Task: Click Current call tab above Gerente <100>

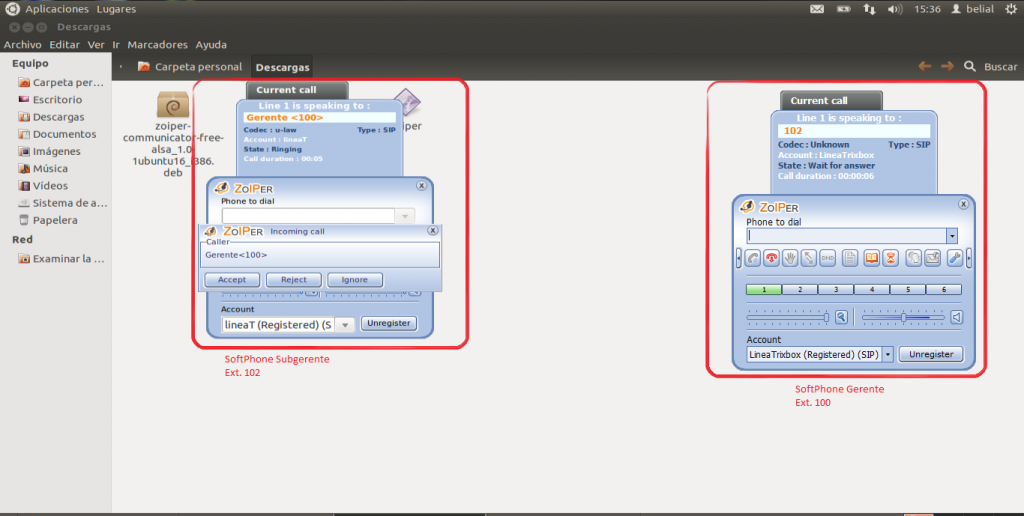Action: click(297, 90)
